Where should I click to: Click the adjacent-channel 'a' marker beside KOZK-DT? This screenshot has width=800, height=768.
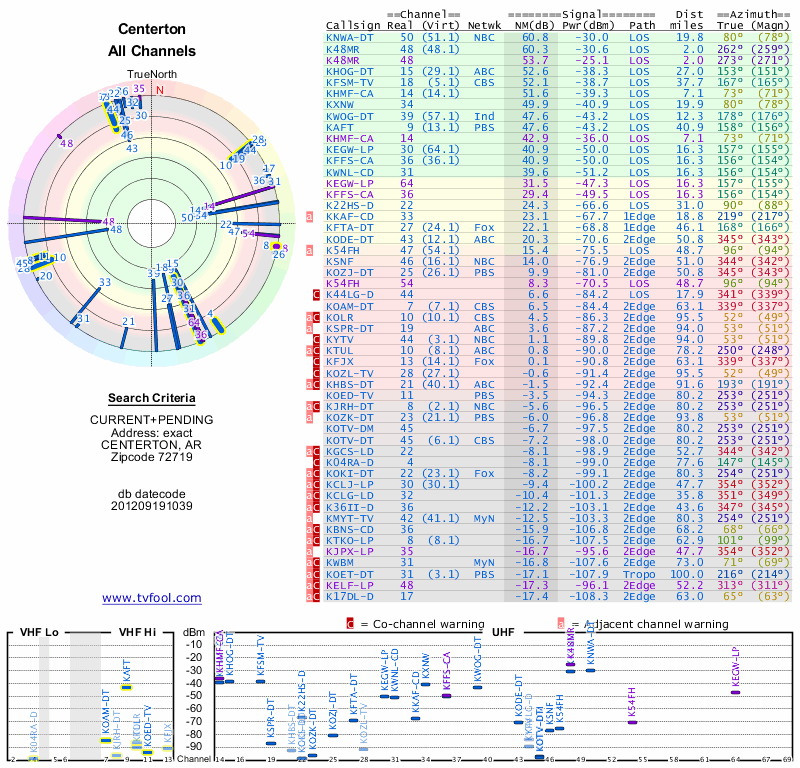coord(309,418)
